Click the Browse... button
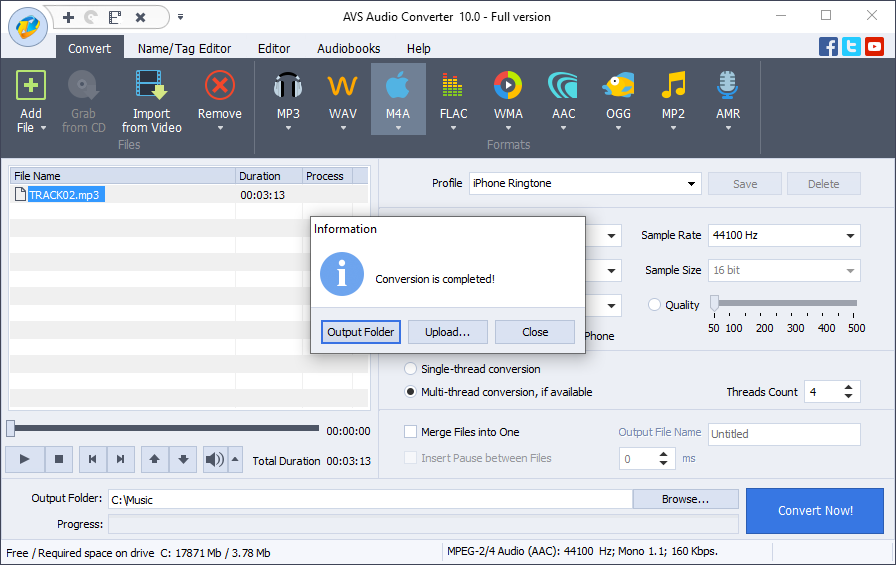Image resolution: width=896 pixels, height=565 pixels. pyautogui.click(x=685, y=499)
